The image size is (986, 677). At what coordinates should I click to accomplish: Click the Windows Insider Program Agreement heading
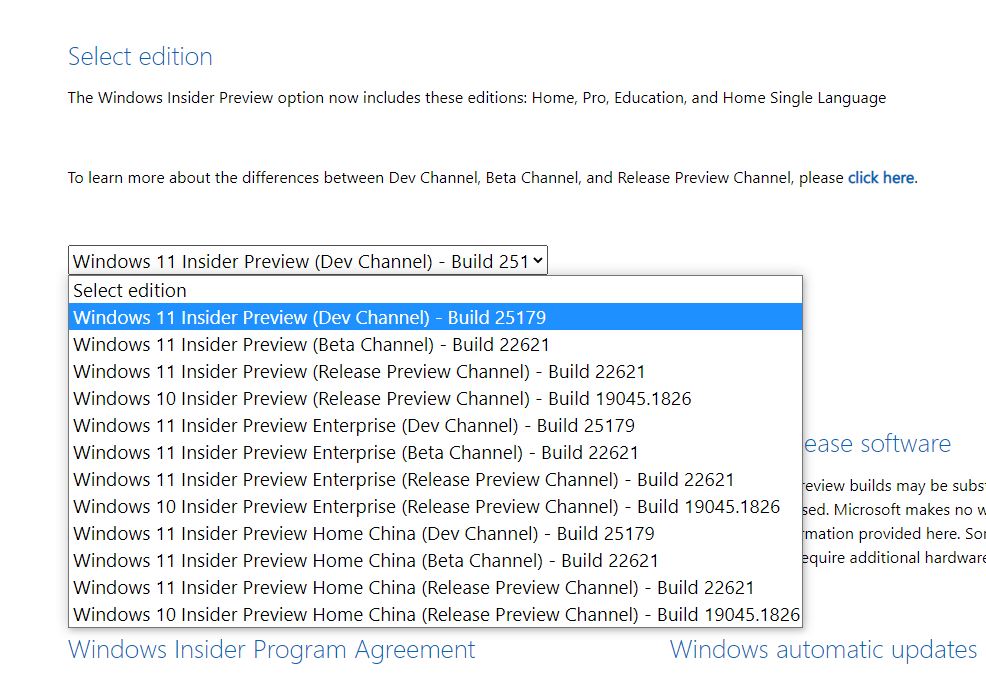[x=272, y=649]
